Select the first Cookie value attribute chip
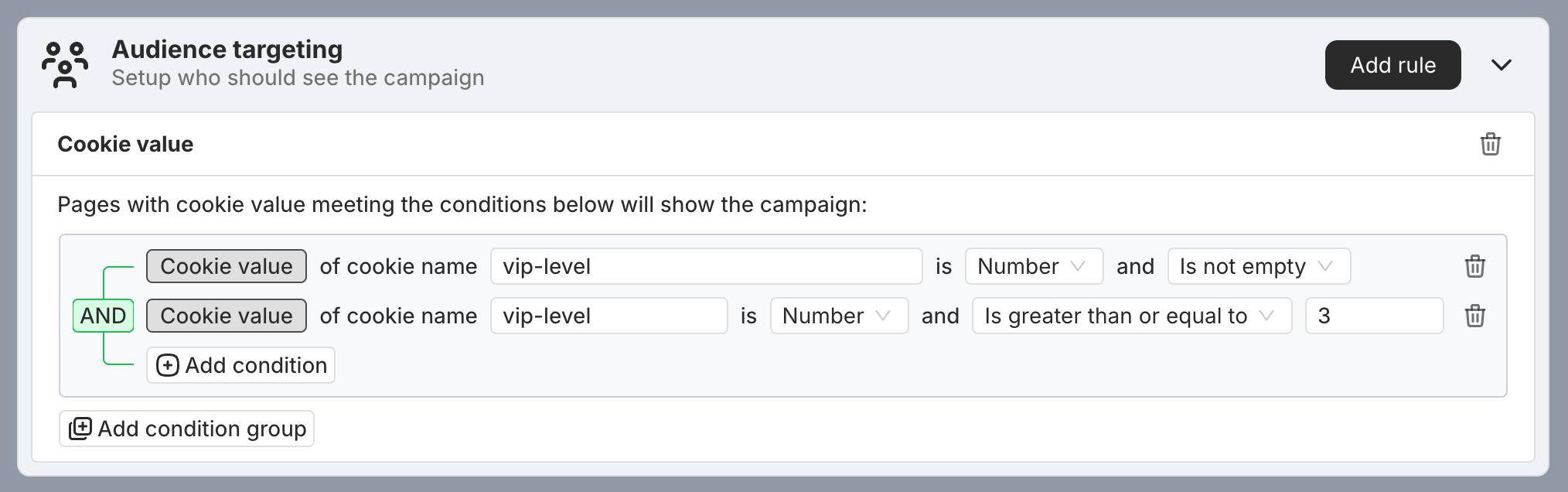Viewport: 1568px width, 492px height. [x=226, y=266]
